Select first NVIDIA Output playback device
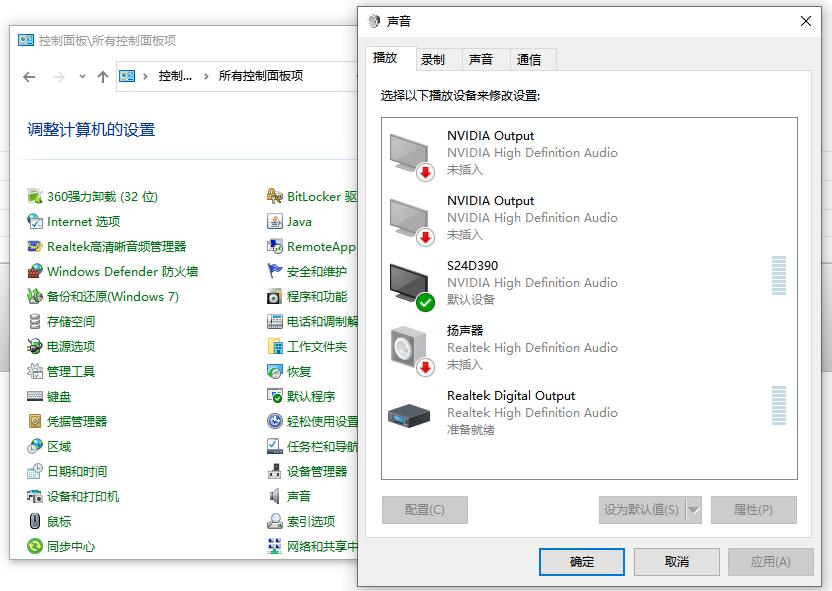This screenshot has width=832, height=591. point(589,153)
